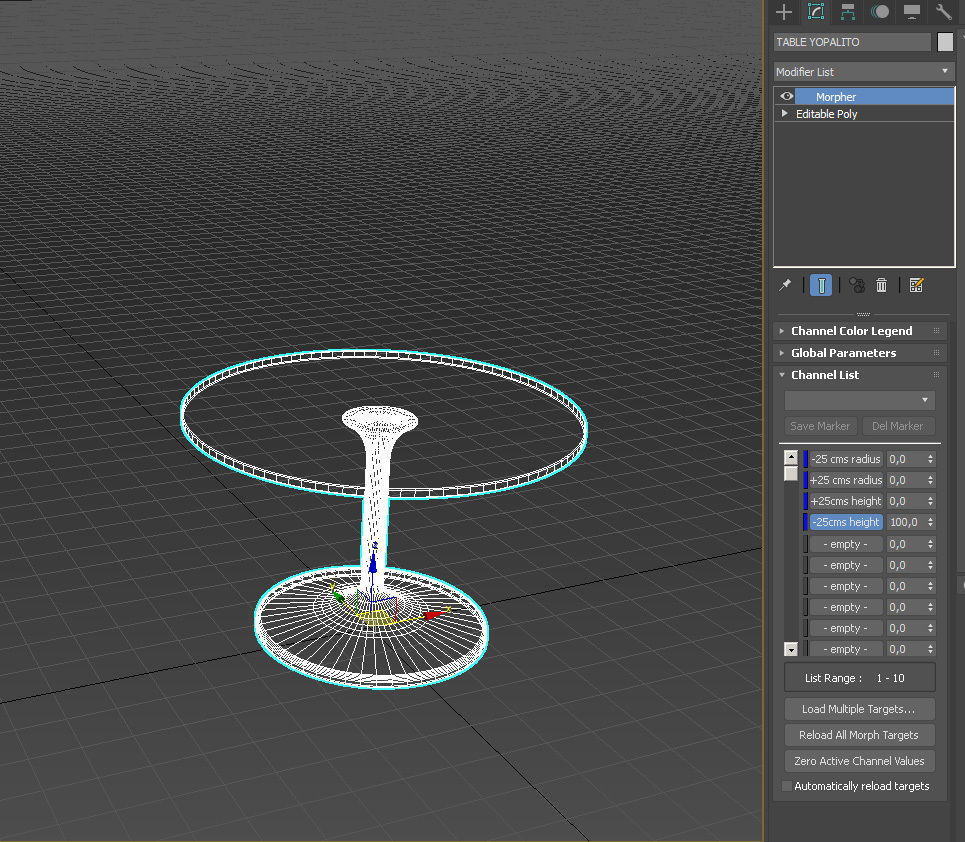Select the -25 cms radius channel
This screenshot has height=842, width=965.
click(x=846, y=459)
